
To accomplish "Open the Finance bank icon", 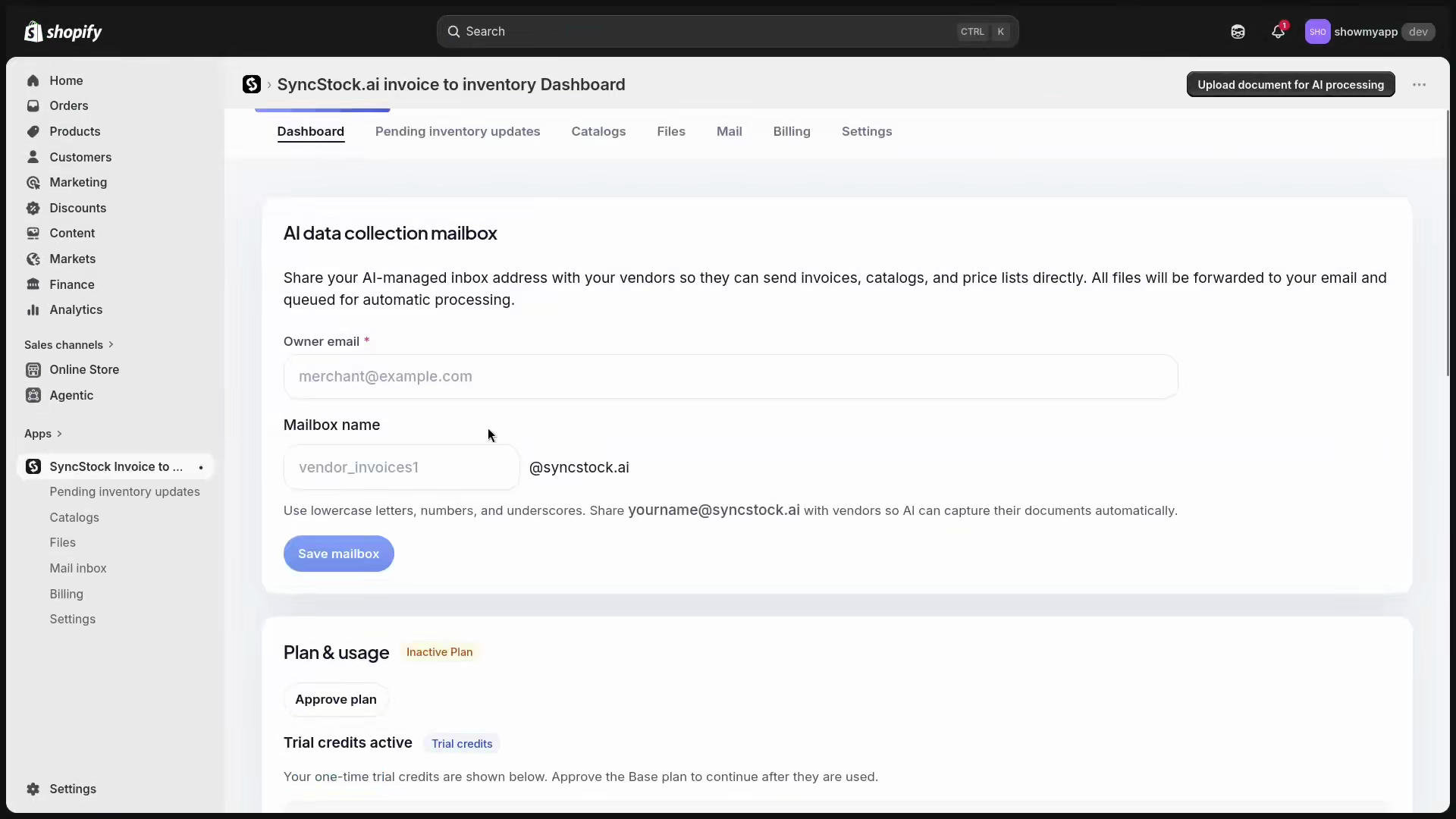I will [x=33, y=284].
